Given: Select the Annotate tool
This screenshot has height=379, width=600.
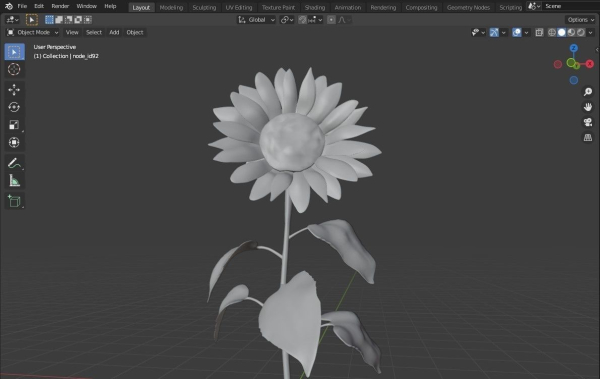Looking at the screenshot, I should click(14, 163).
